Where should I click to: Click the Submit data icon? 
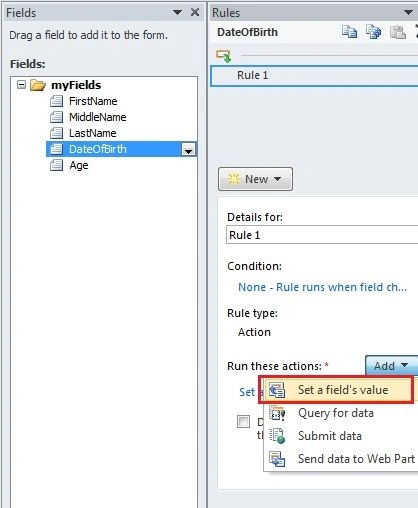(277, 436)
